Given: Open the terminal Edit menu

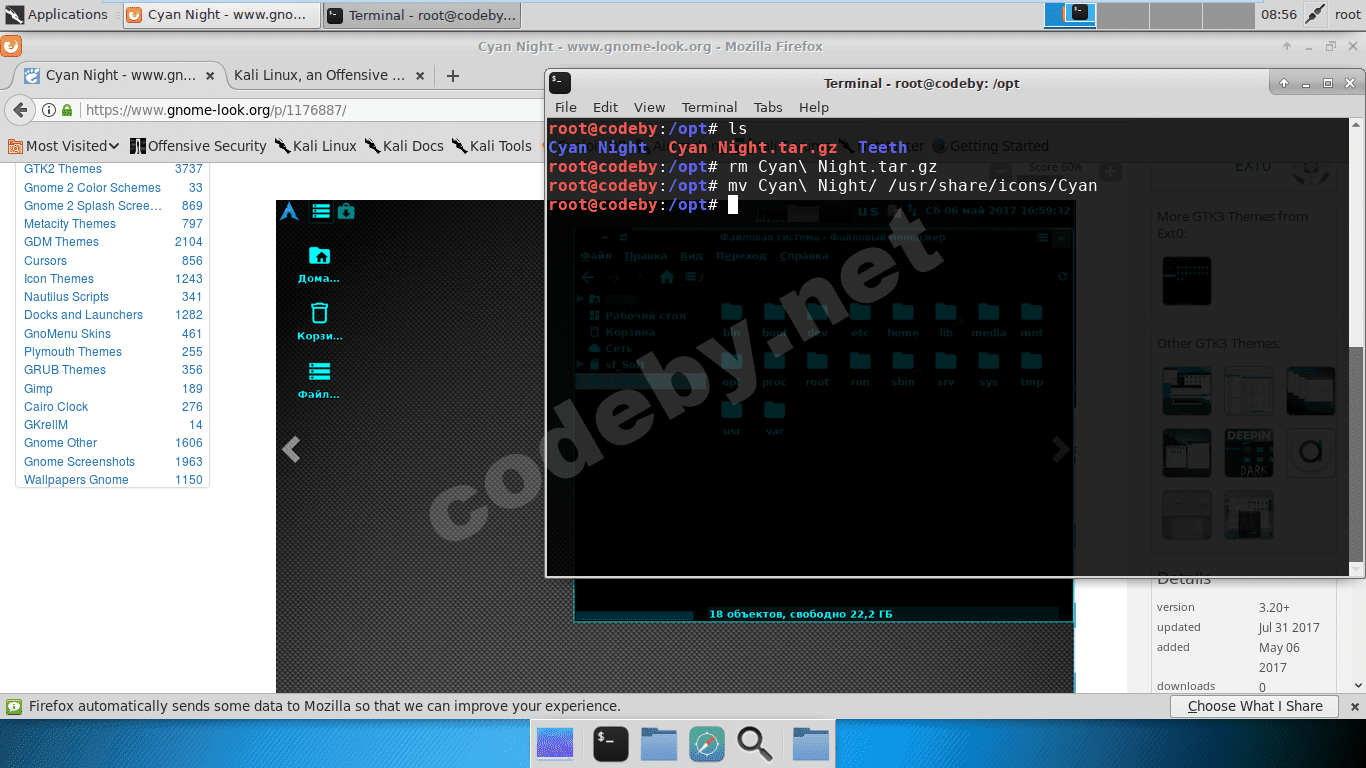Looking at the screenshot, I should tap(605, 107).
